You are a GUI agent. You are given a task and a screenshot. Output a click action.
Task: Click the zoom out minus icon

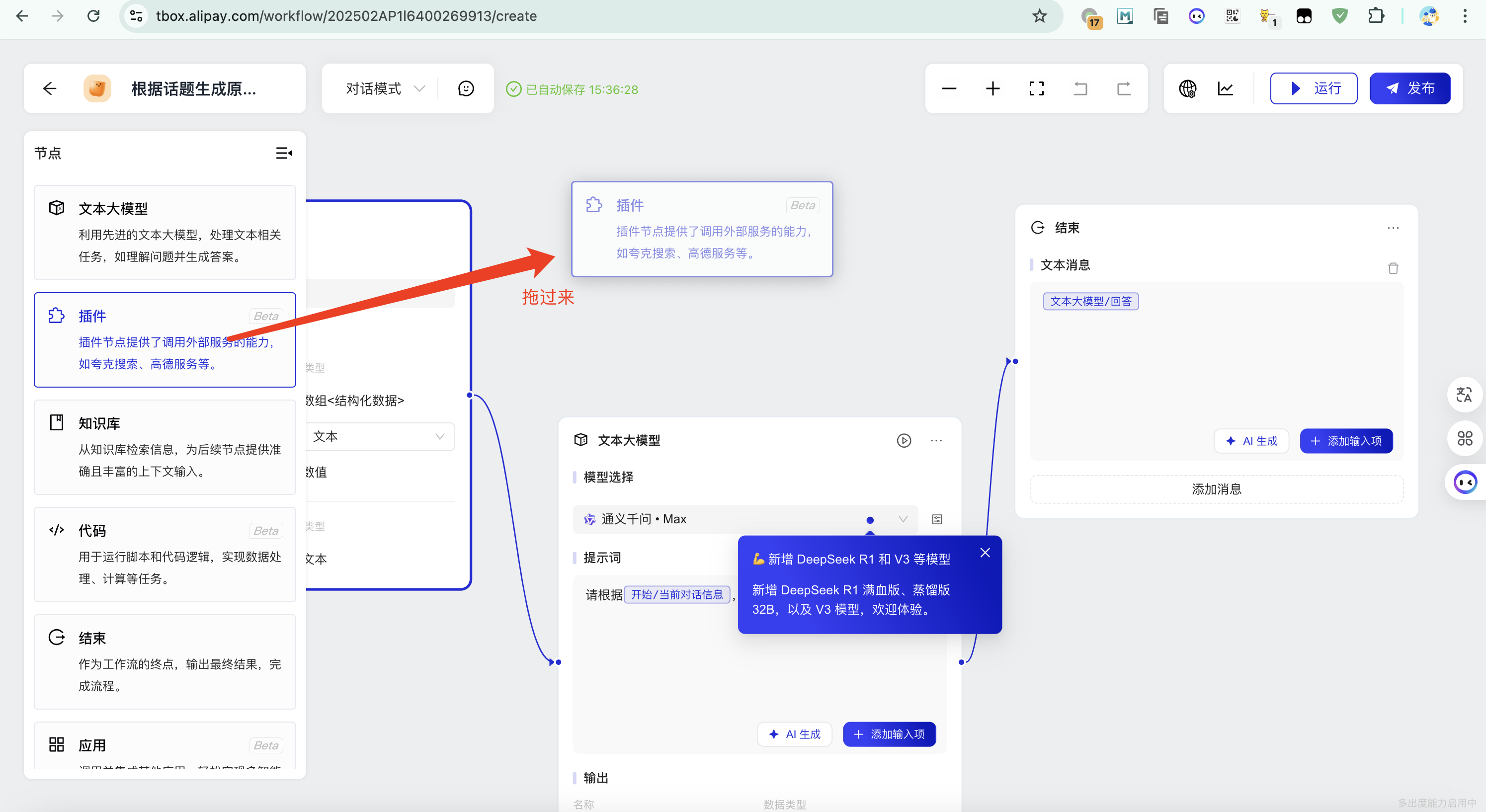point(949,89)
